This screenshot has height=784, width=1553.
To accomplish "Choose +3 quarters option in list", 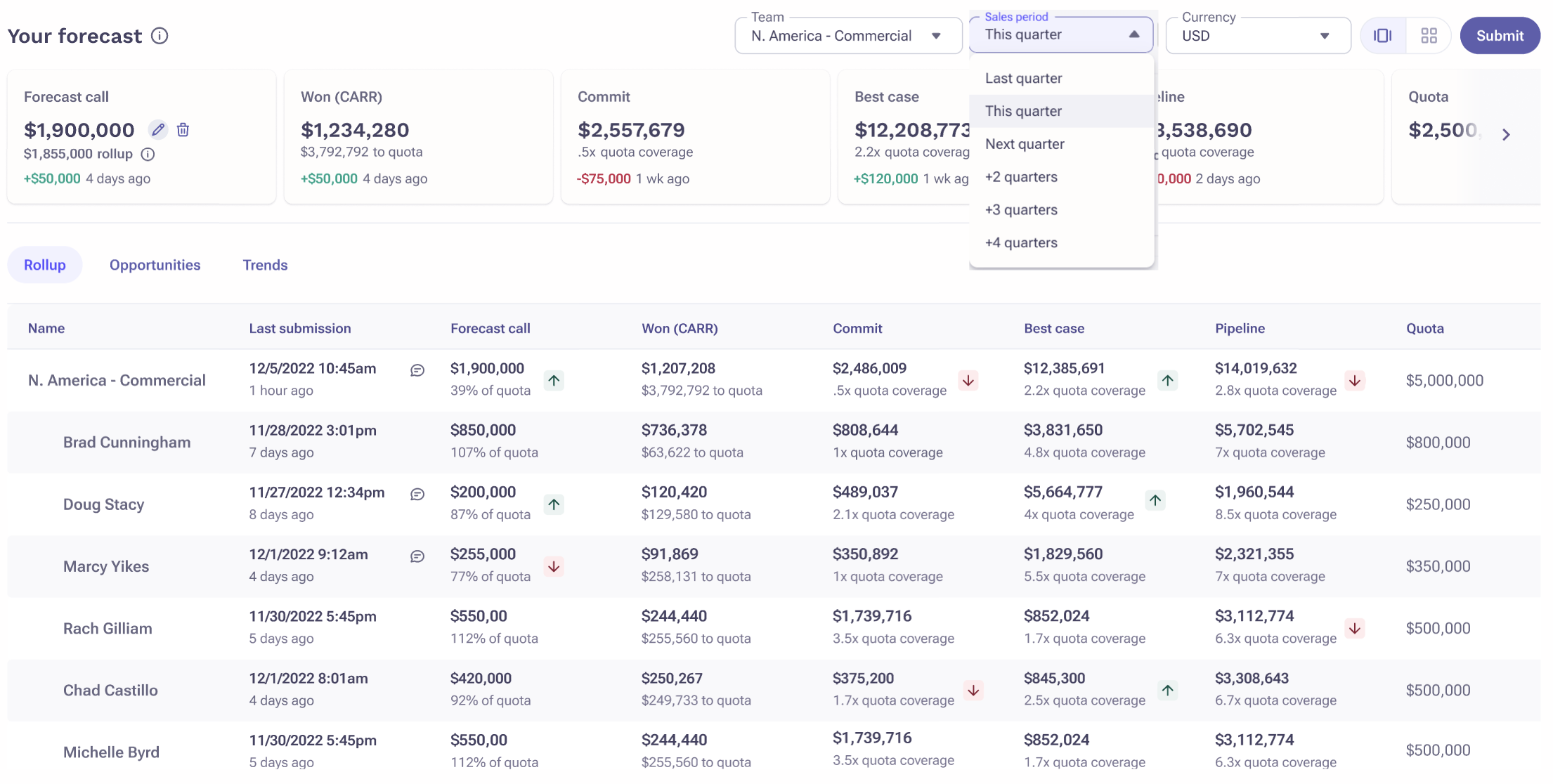I will tap(1021, 210).
